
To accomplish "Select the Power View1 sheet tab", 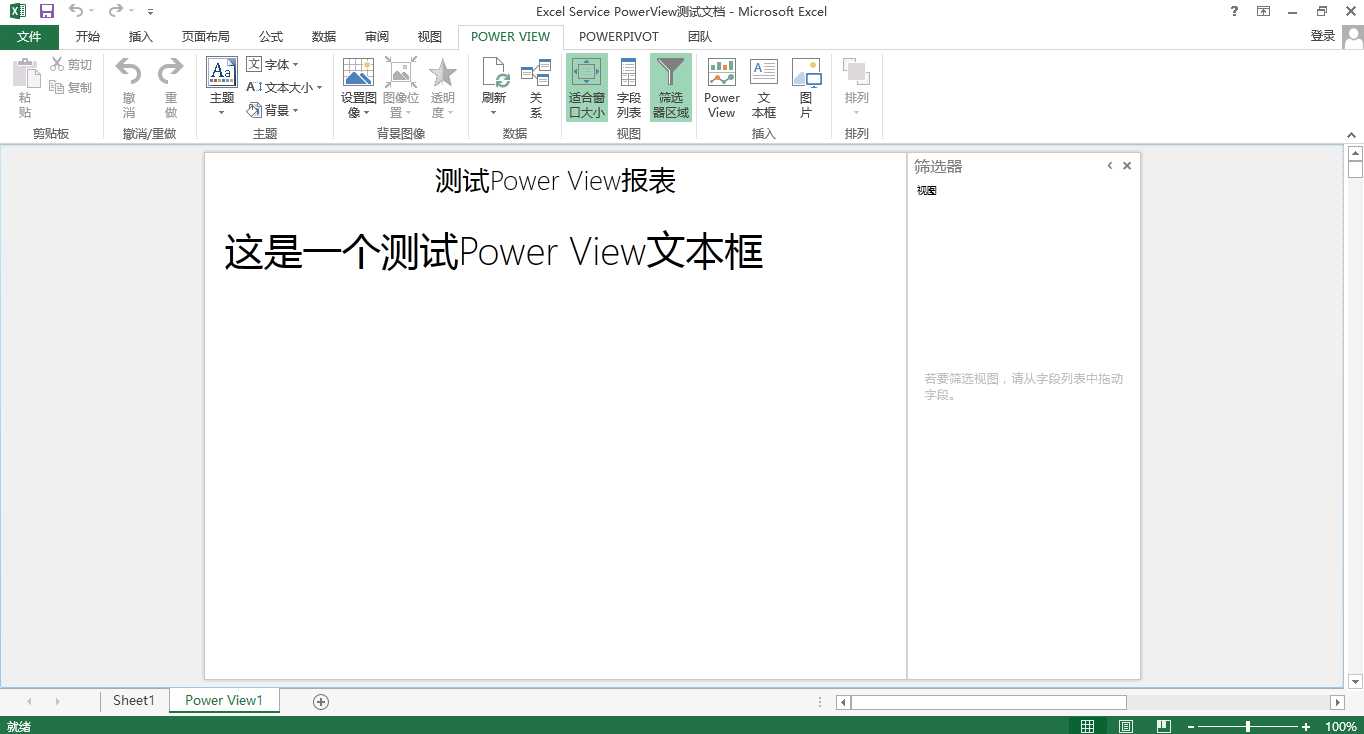I will 224,701.
